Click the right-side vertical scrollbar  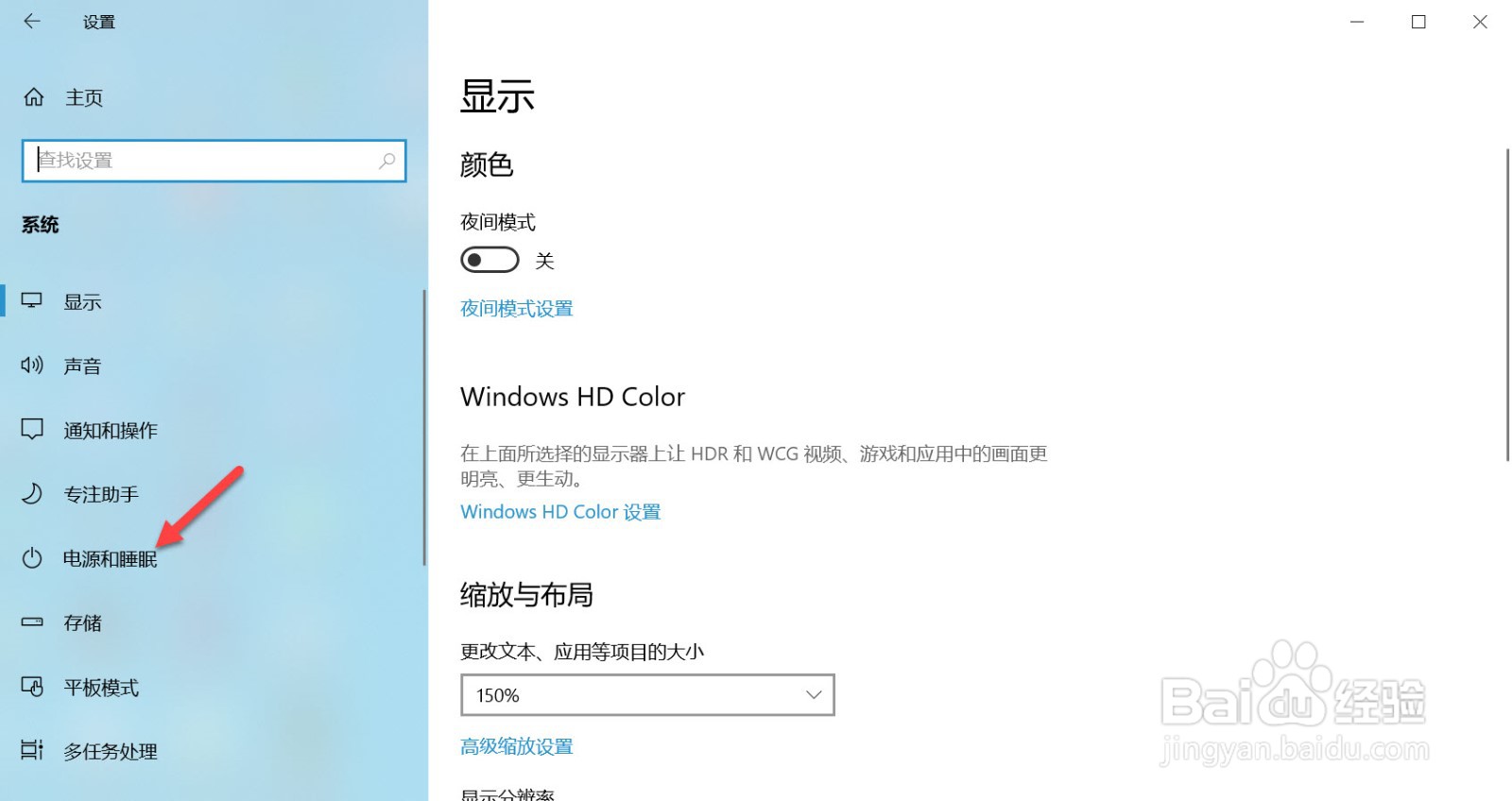coord(1507,304)
